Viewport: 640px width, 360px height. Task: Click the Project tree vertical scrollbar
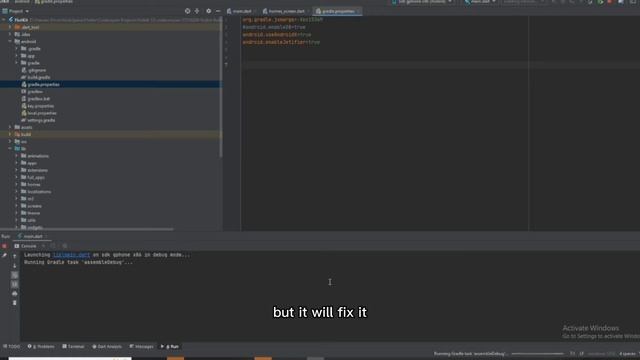pyautogui.click(x=221, y=87)
